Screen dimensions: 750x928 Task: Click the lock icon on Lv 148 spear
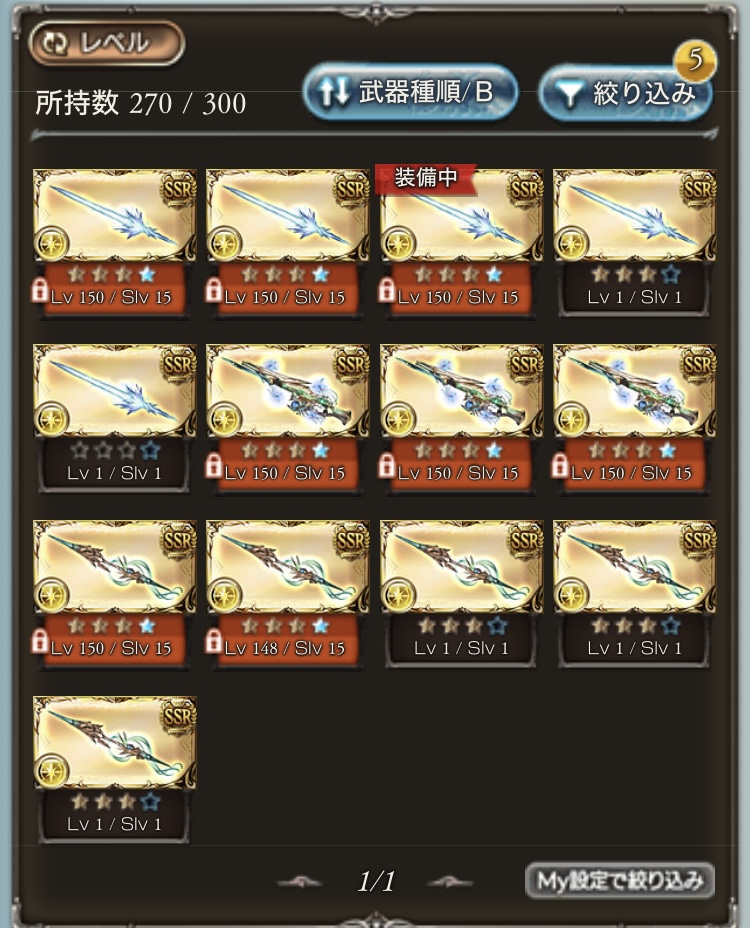[x=214, y=642]
